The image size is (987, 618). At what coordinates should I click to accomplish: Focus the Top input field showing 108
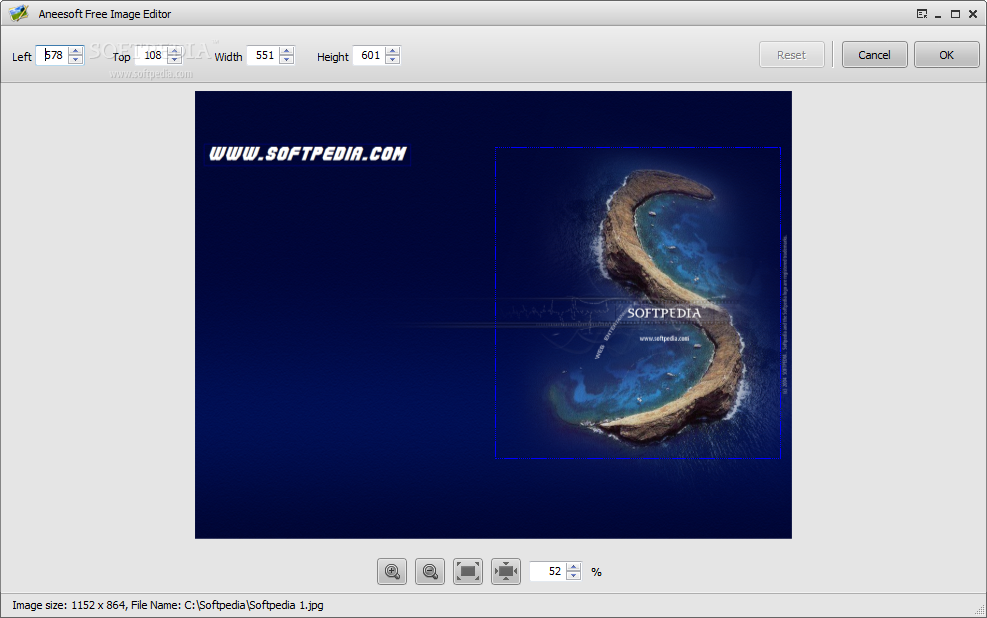[152, 55]
